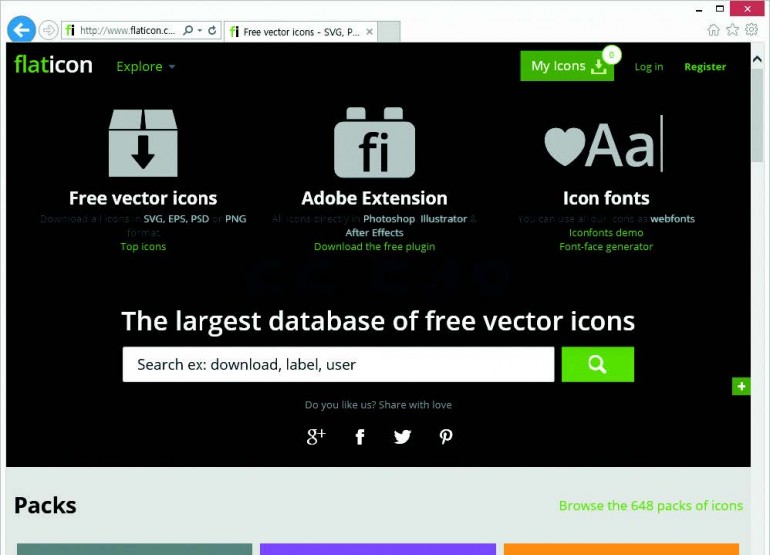Click Download the free plugin link
The width and height of the screenshot is (770, 555).
(x=374, y=247)
